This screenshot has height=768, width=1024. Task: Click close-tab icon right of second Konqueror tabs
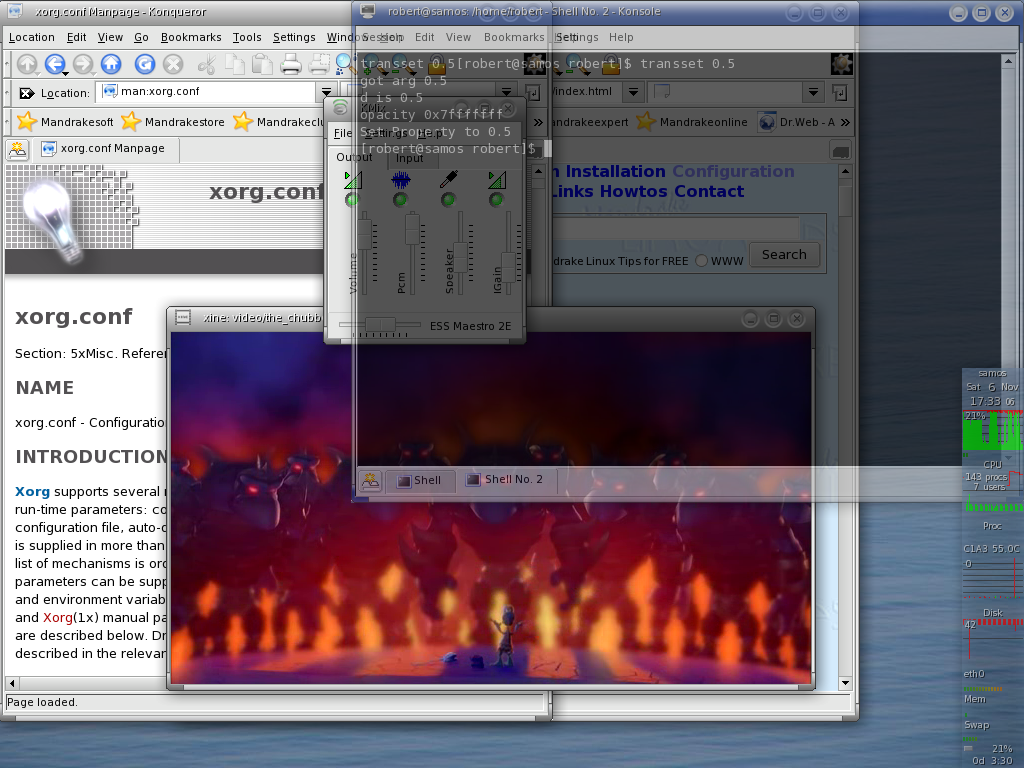pyautogui.click(x=840, y=151)
